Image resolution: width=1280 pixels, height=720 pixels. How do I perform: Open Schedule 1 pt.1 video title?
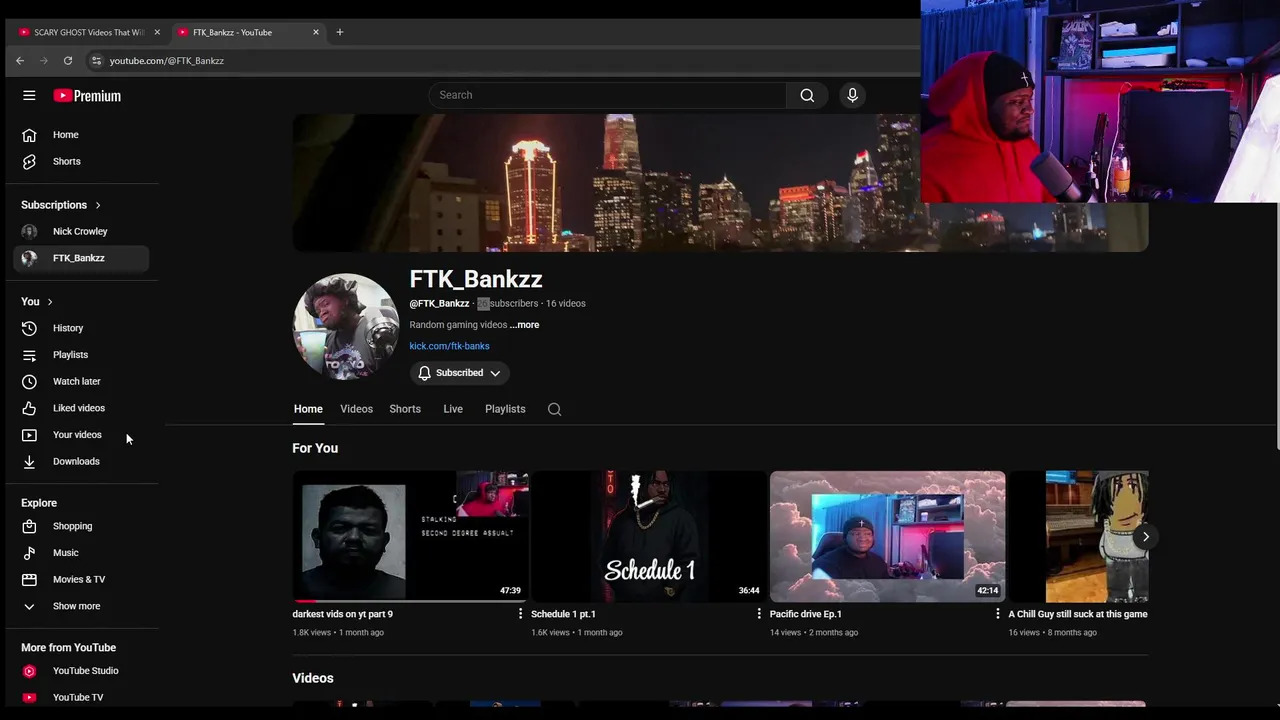(563, 614)
